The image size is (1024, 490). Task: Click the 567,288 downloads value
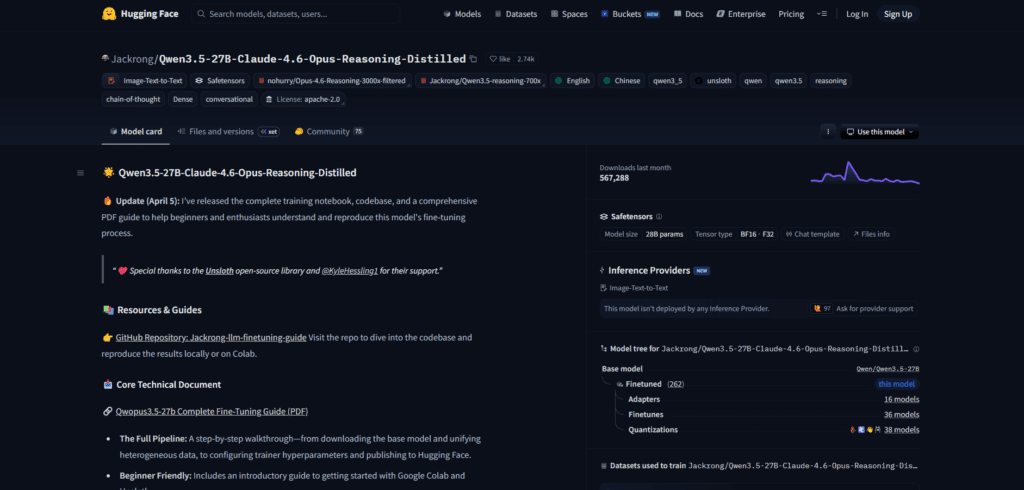tap(615, 178)
